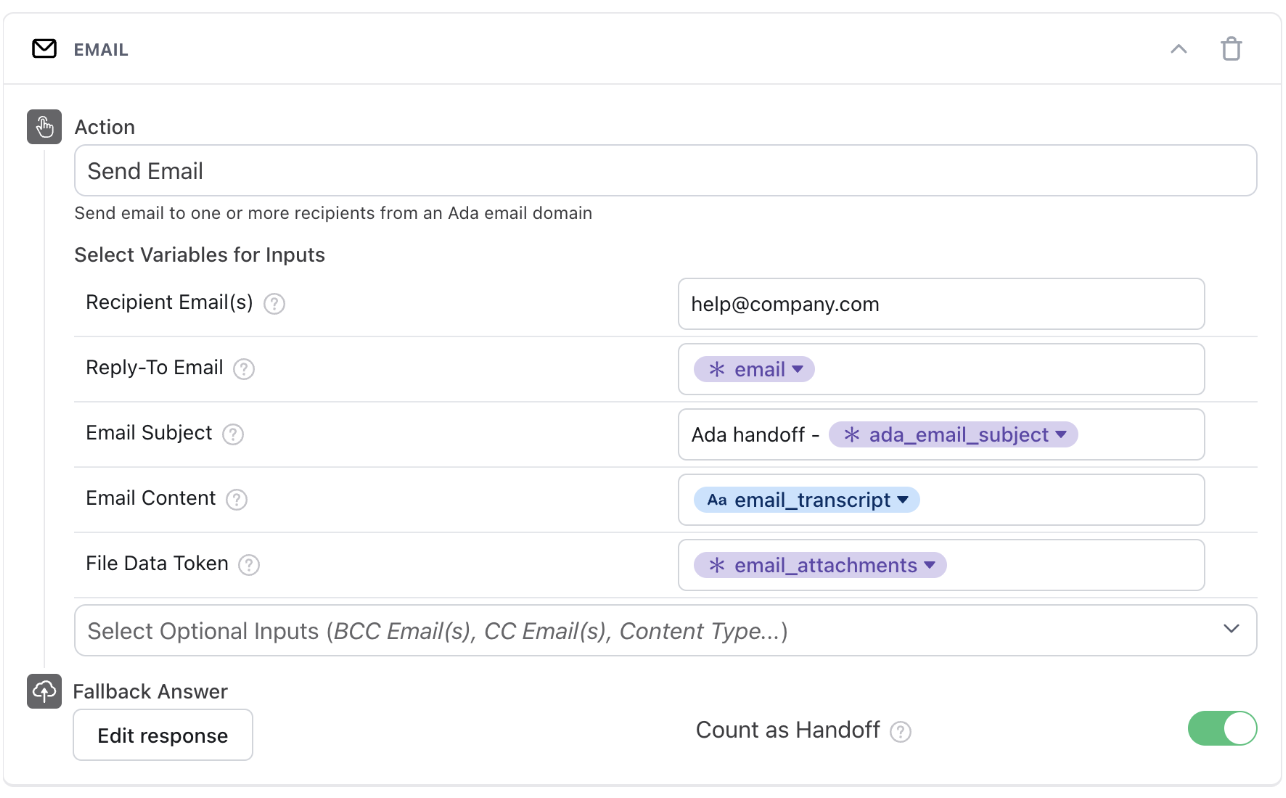Click the Action hand pointer icon
Image resolution: width=1286 pixels, height=798 pixels.
point(44,127)
